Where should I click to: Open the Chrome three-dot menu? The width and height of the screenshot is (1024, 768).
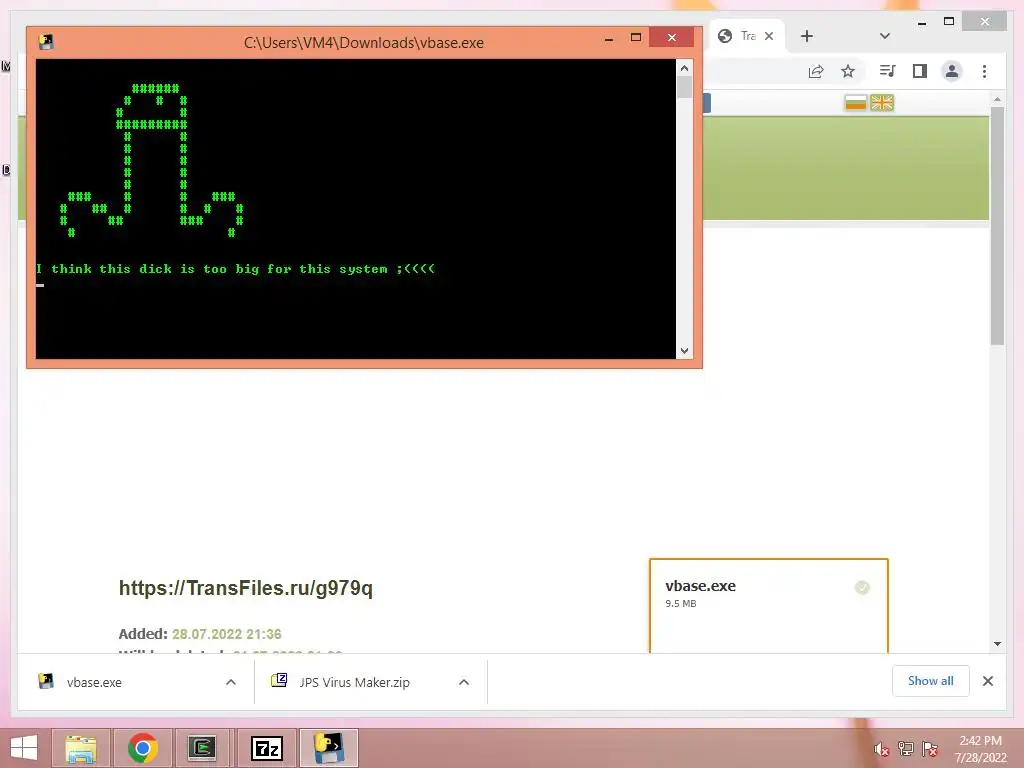[x=984, y=71]
